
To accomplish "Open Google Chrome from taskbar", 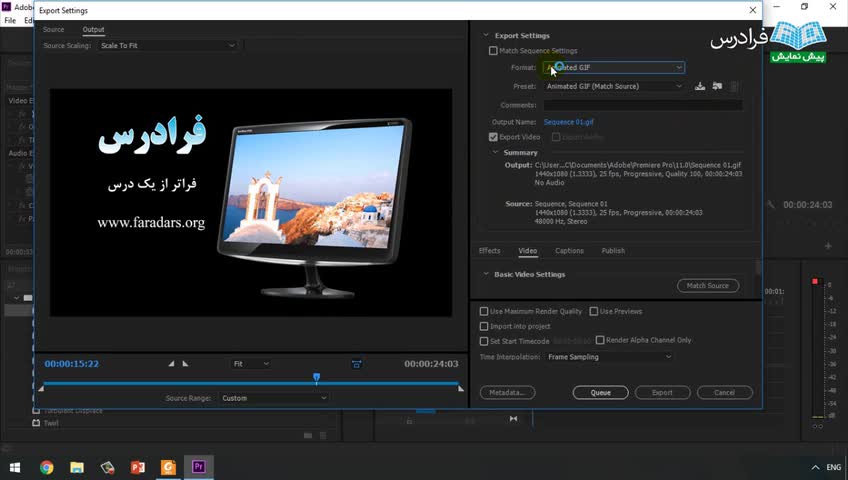I will [47, 467].
